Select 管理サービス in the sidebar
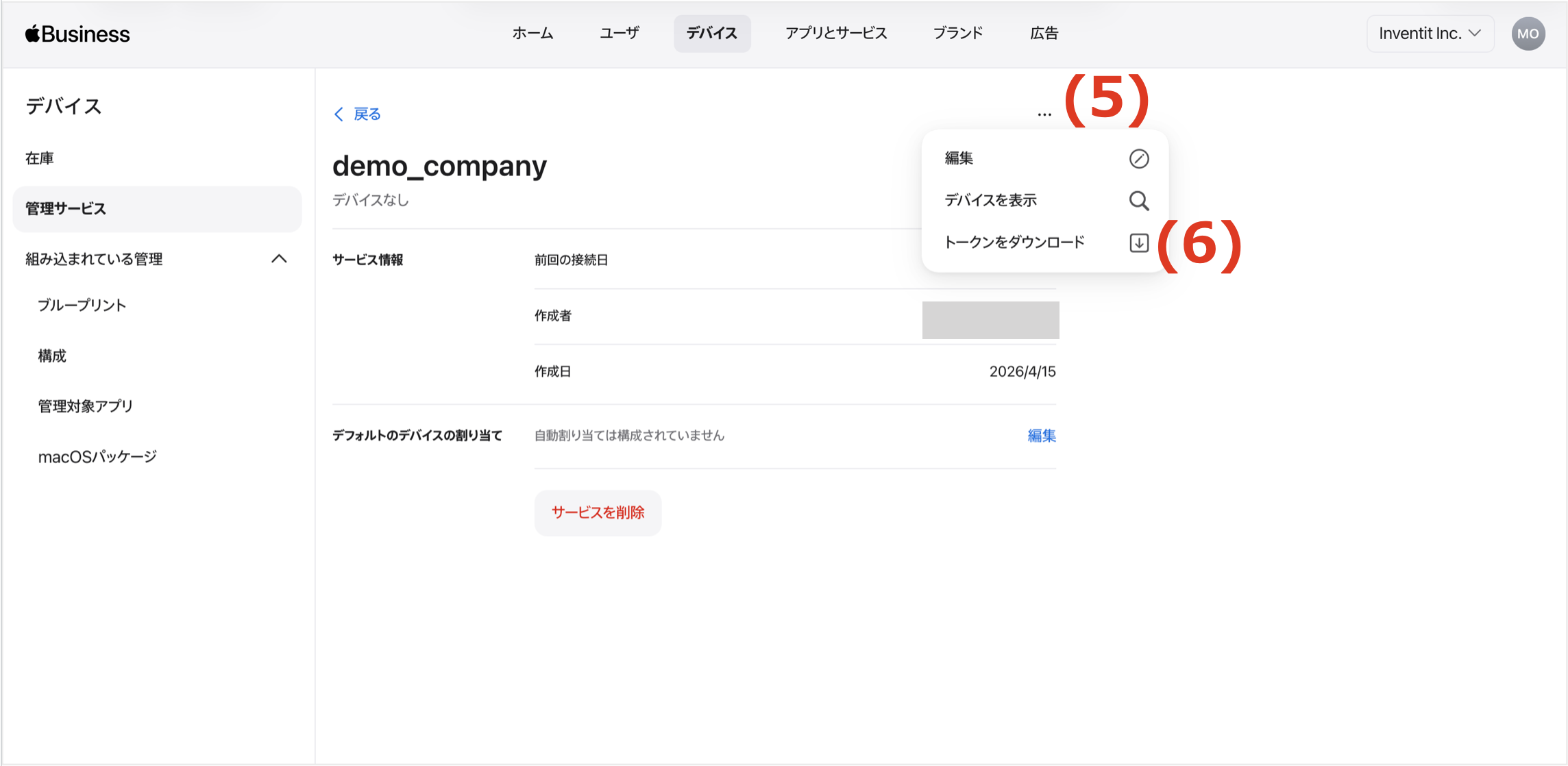This screenshot has width=1568, height=766. point(157,209)
